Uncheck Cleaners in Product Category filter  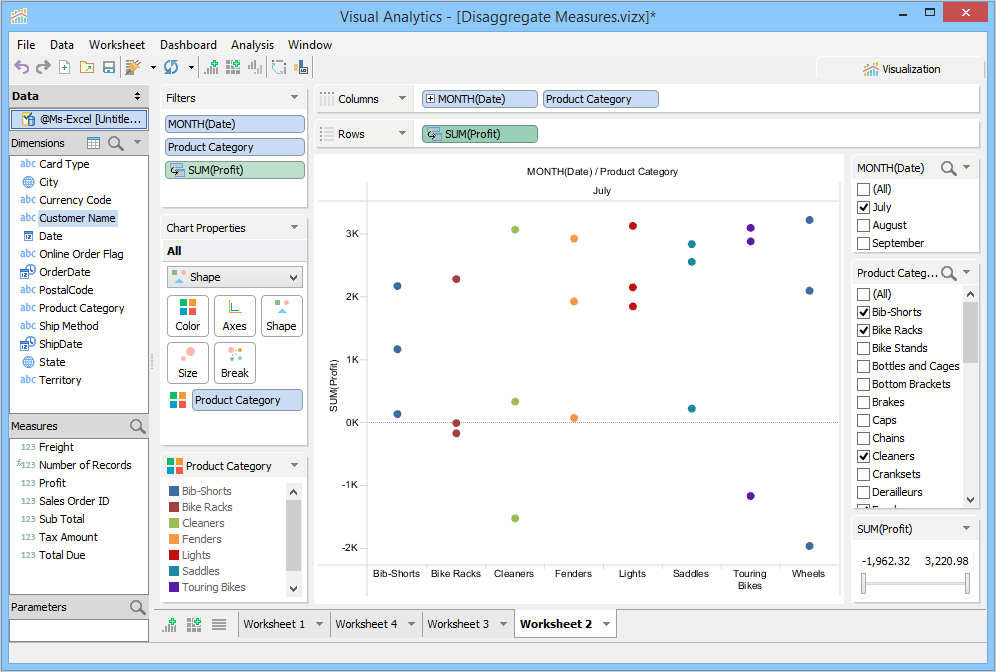point(863,456)
